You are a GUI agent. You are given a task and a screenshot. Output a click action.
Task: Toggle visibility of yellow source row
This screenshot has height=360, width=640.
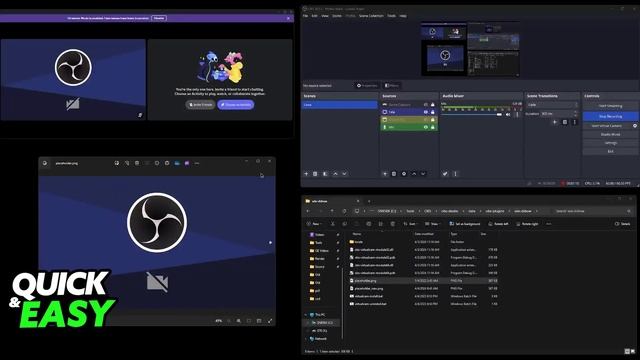point(426,120)
